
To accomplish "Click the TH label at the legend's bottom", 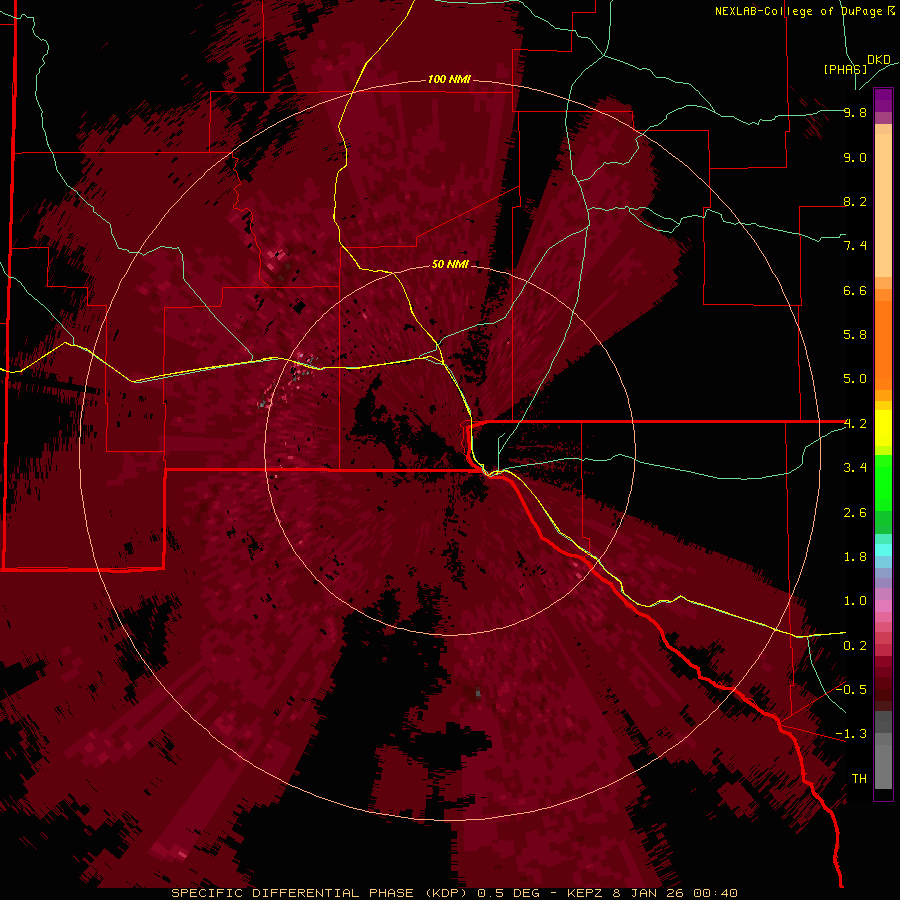I will point(859,779).
